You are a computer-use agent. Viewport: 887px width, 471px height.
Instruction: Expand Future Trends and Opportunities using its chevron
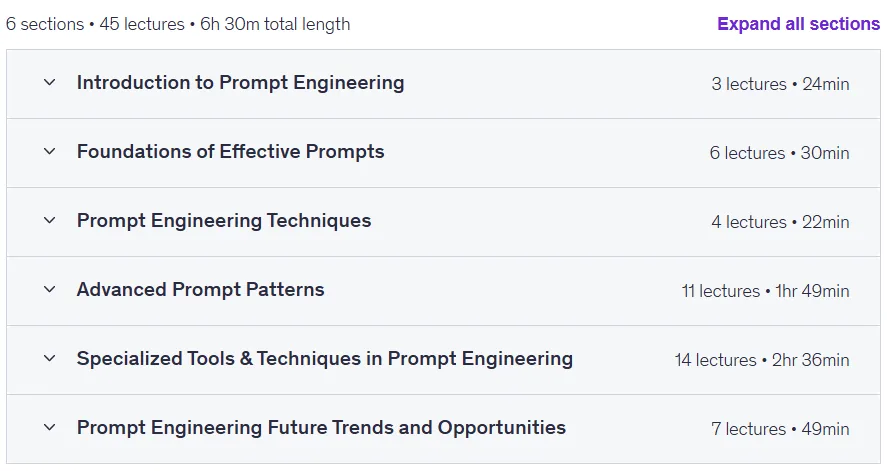[50, 427]
